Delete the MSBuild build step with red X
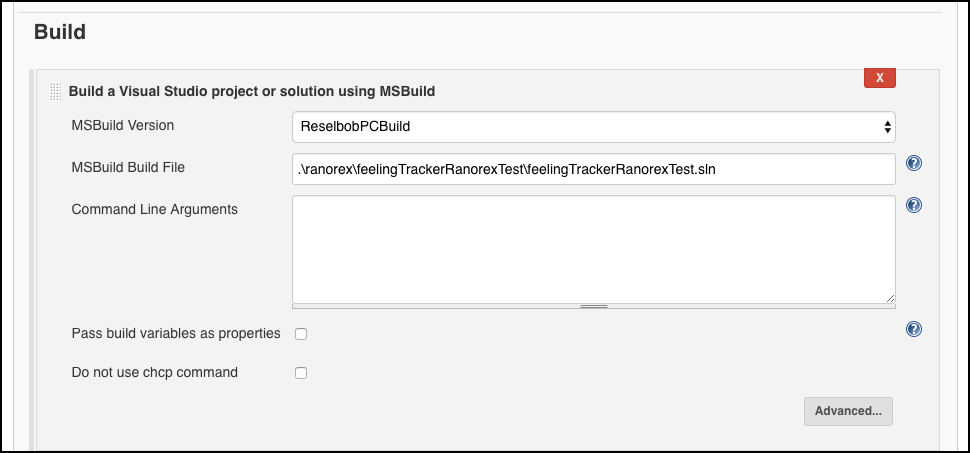970x453 pixels. coord(880,78)
